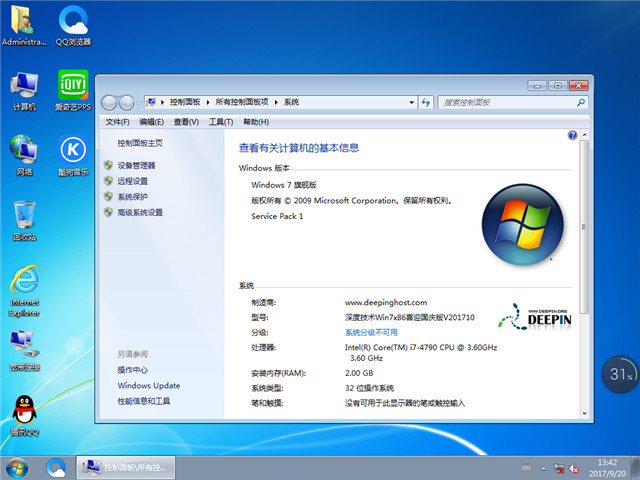Click the 回收站 recycle bin icon
Viewport: 640px width, 480px height.
coord(24,218)
